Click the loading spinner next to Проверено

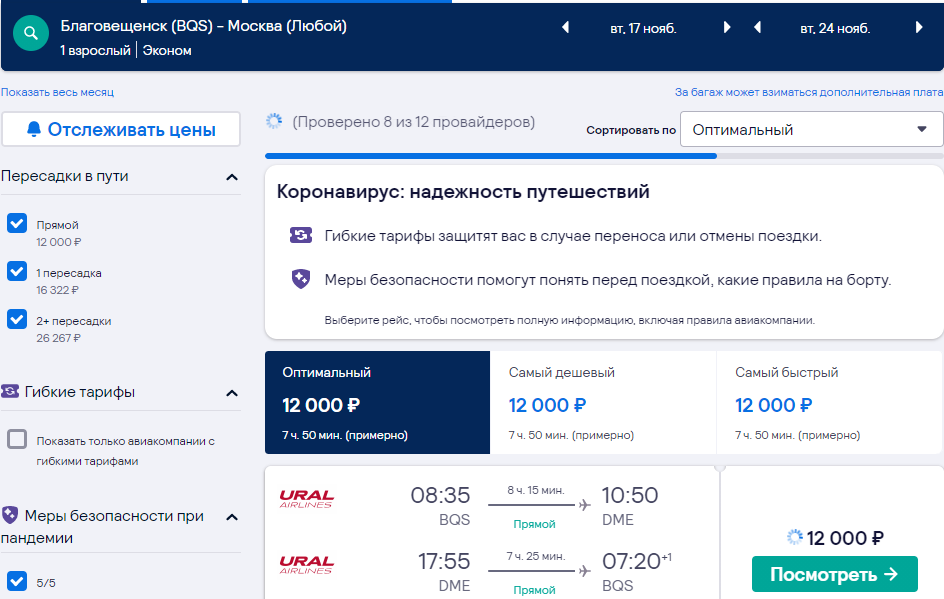(274, 122)
